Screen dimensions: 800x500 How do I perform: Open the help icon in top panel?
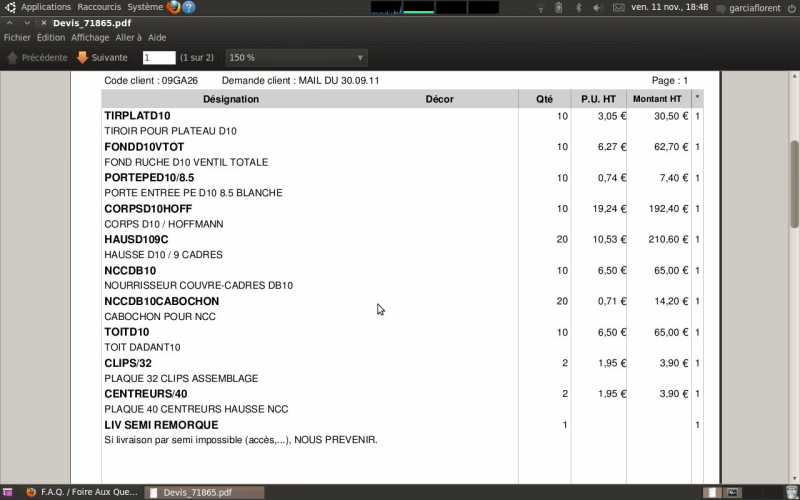pos(189,7)
